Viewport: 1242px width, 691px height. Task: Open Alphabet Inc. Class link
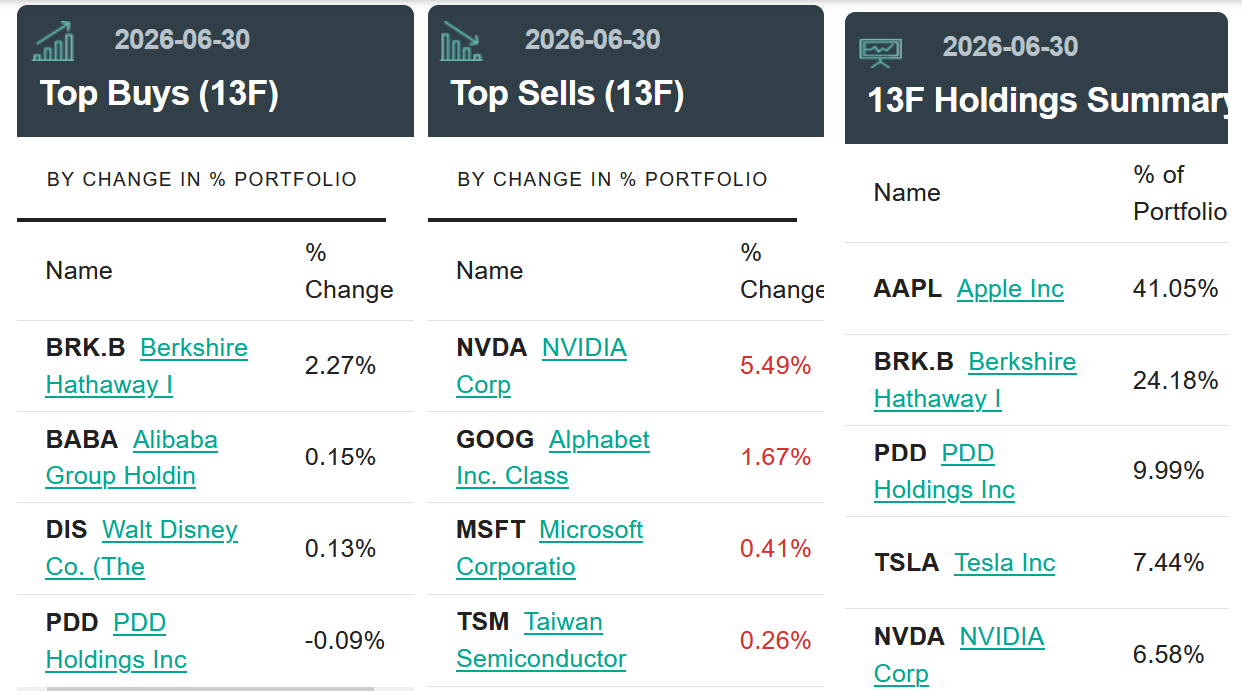(x=553, y=457)
